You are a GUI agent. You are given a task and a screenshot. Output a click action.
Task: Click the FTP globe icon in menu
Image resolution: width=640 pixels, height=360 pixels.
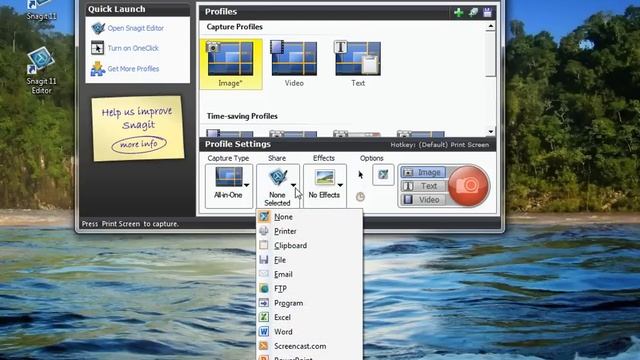pyautogui.click(x=264, y=289)
